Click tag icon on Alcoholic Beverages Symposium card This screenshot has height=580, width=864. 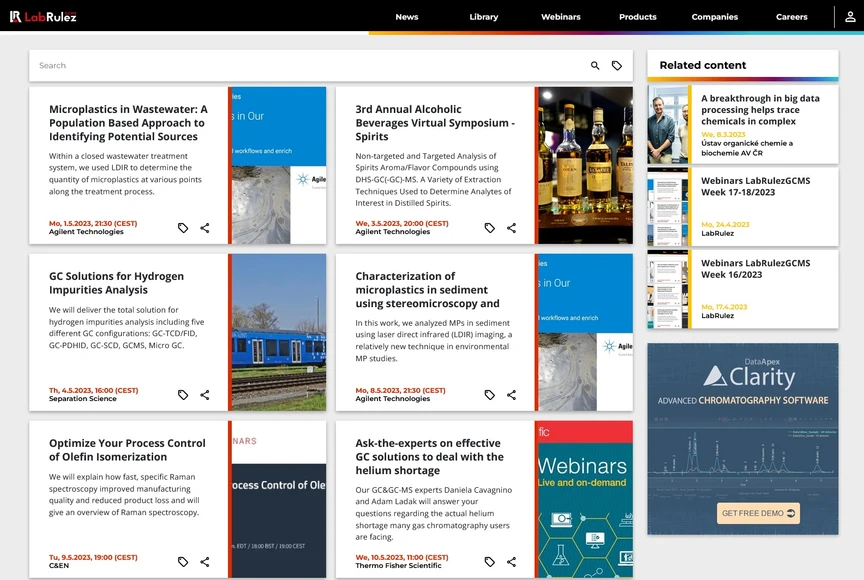pyautogui.click(x=489, y=228)
